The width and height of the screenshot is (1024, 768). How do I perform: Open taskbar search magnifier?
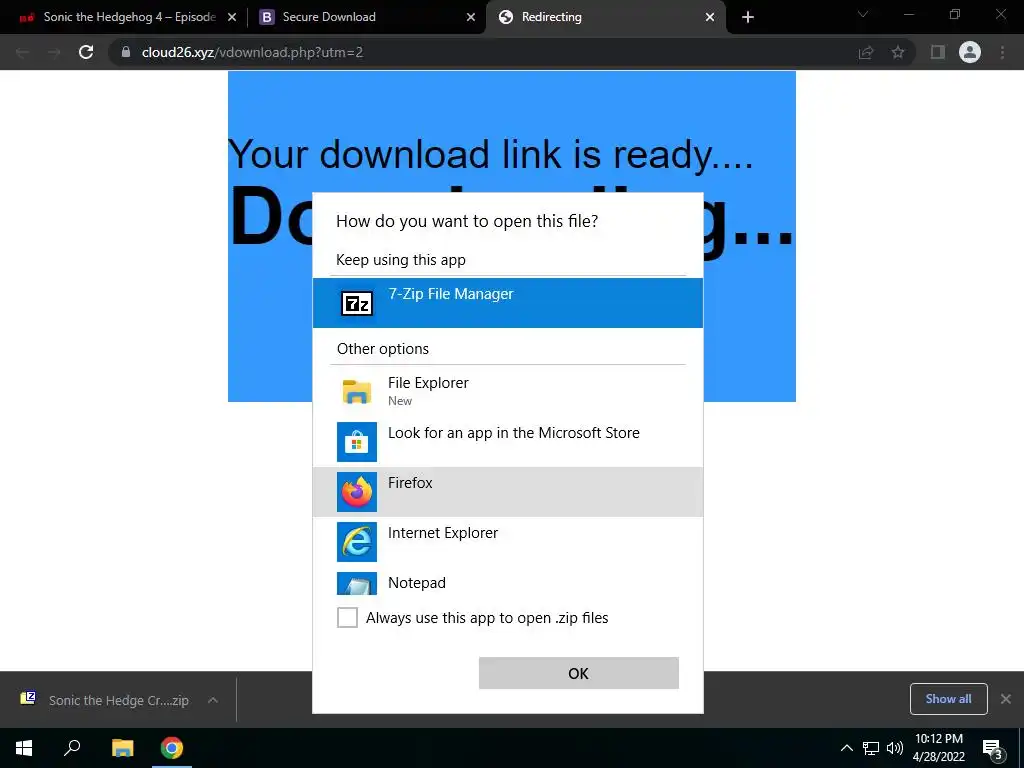[72, 748]
